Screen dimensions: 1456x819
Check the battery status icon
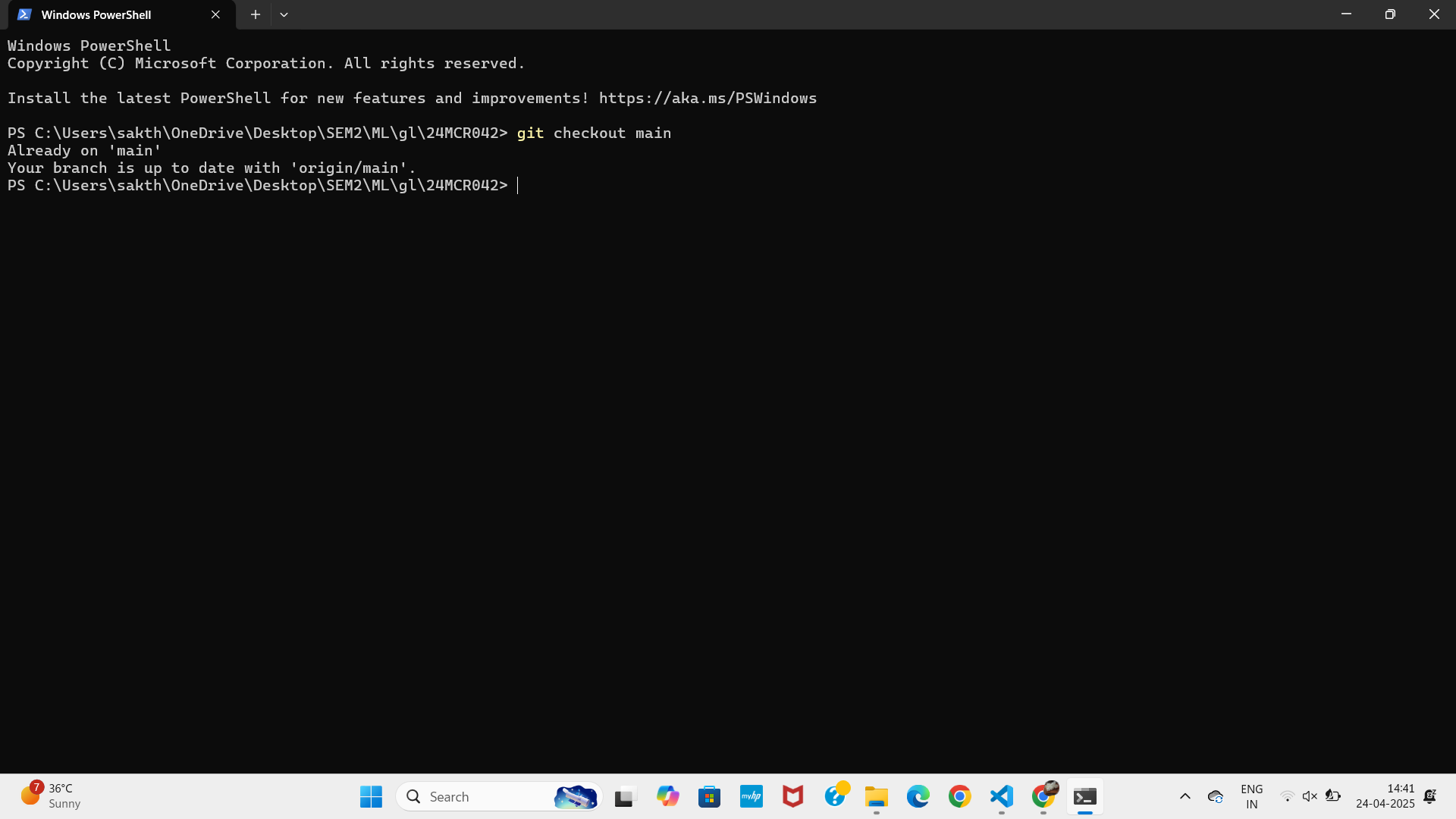click(x=1332, y=796)
